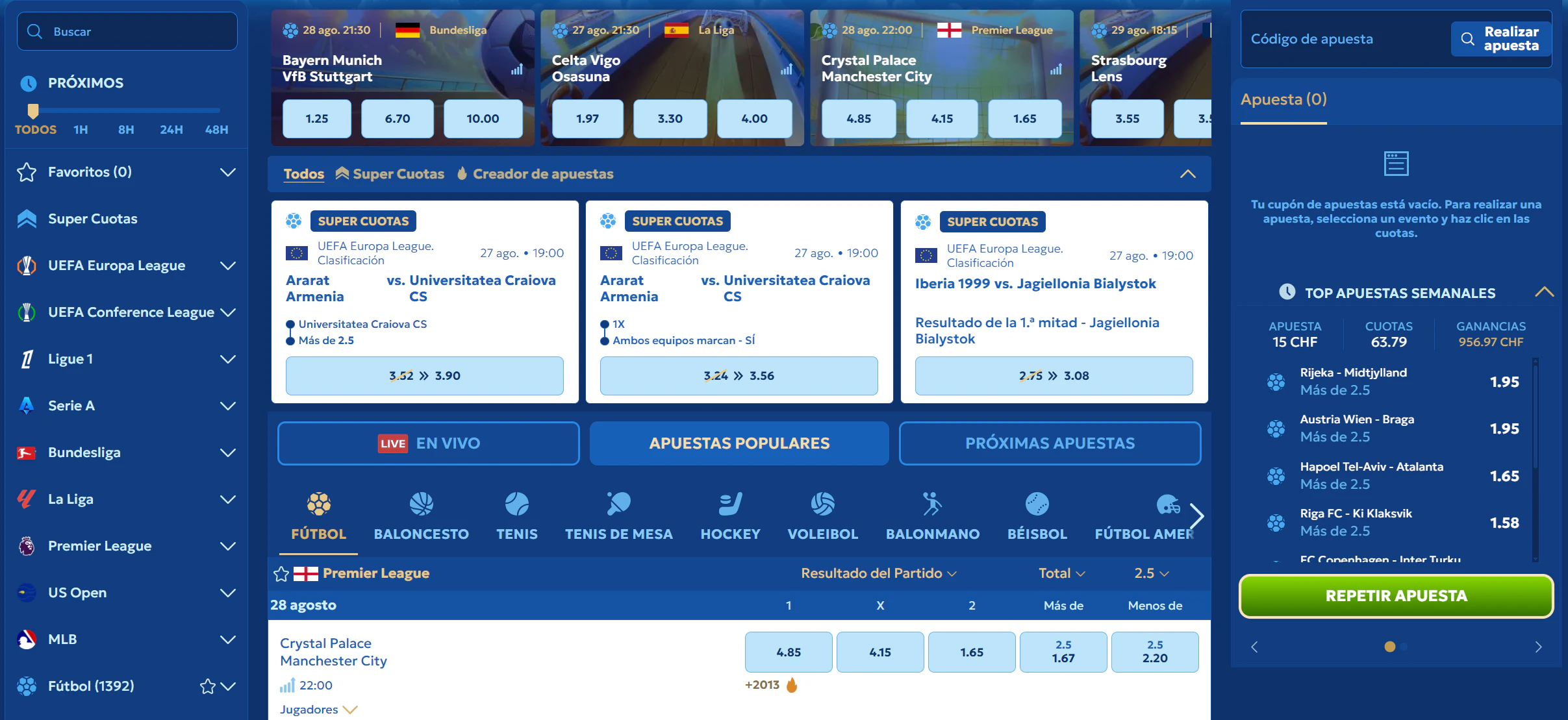Toggle Más de 2.5 odds 1.67
This screenshot has height=720, width=1568.
1063,652
